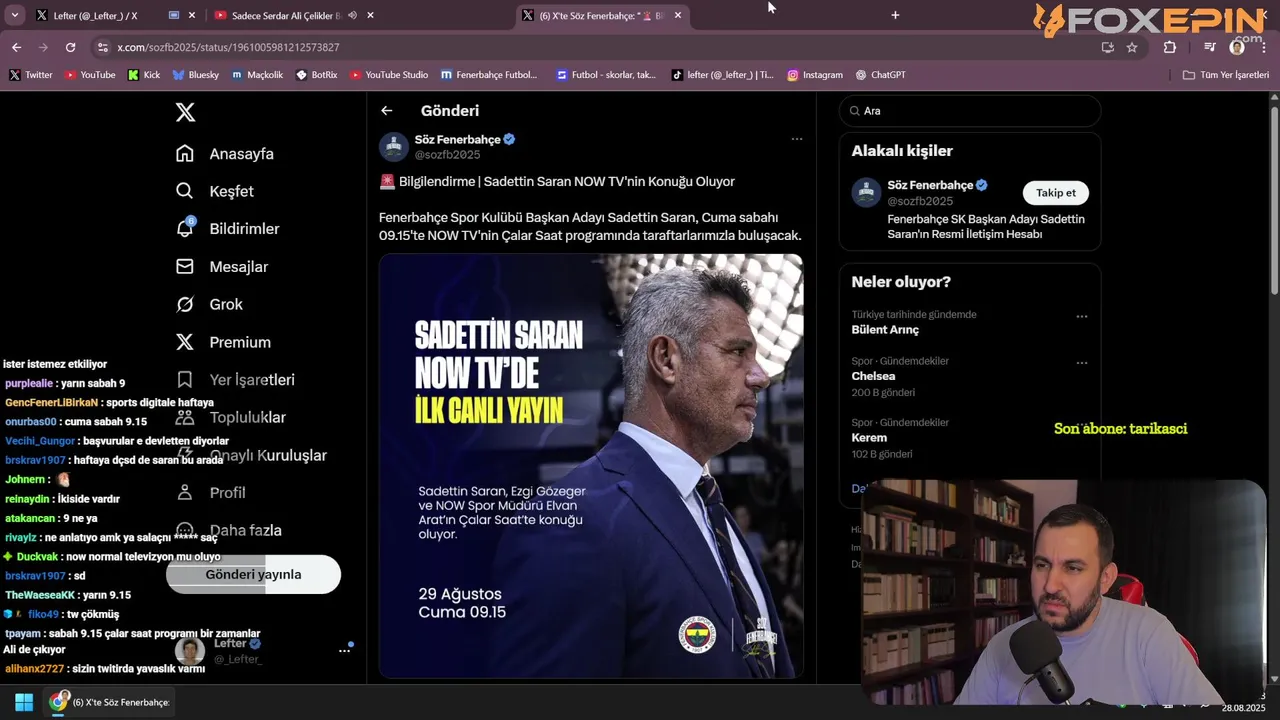Open Söz Fenerbahçe in Alakalı kişiler

point(930,185)
